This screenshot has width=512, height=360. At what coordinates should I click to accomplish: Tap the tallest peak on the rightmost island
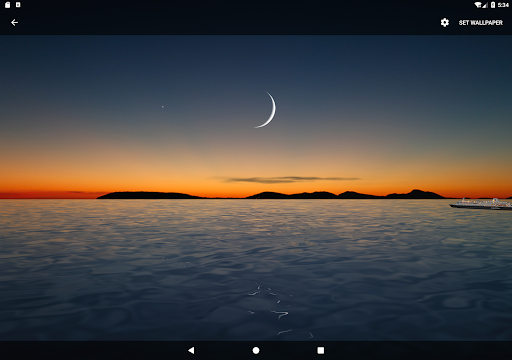click(415, 191)
